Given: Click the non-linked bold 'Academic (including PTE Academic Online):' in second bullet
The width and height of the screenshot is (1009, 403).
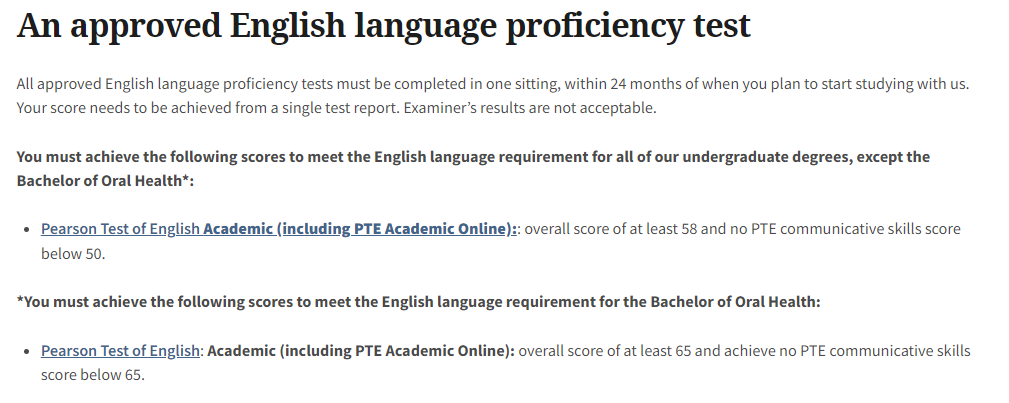Looking at the screenshot, I should (x=361, y=351).
